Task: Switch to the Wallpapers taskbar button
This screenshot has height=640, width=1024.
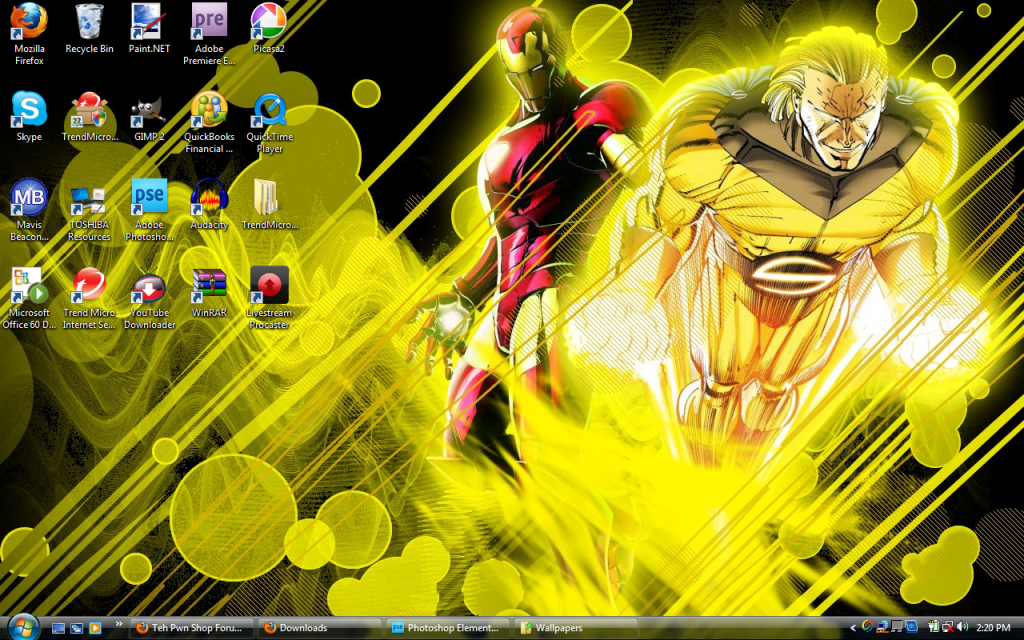Action: (x=575, y=628)
